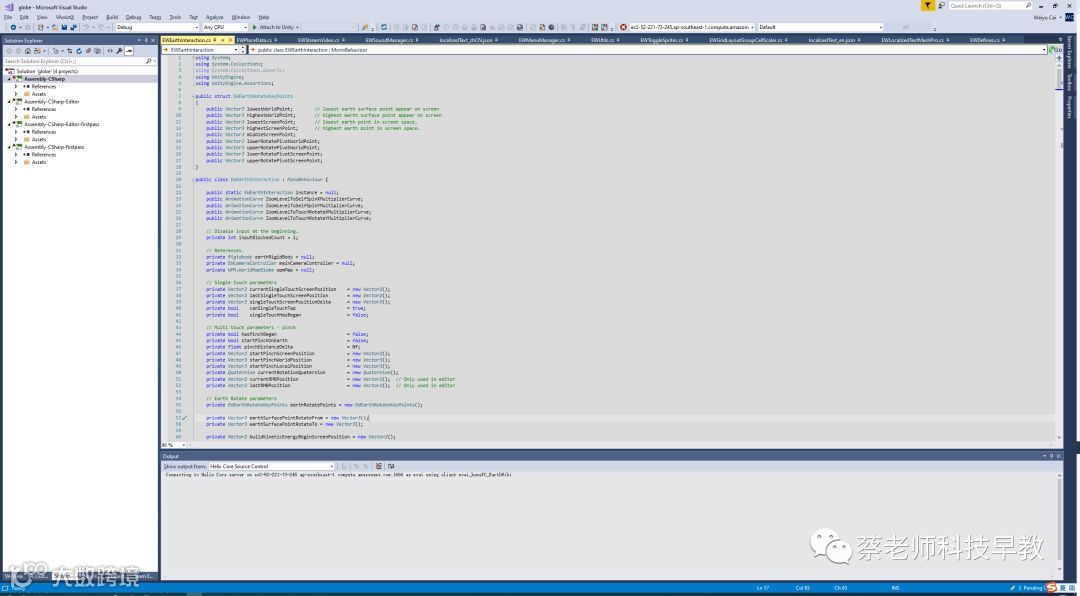Click the Solution Explorer search field
The height and width of the screenshot is (596, 1080).
click(x=78, y=61)
